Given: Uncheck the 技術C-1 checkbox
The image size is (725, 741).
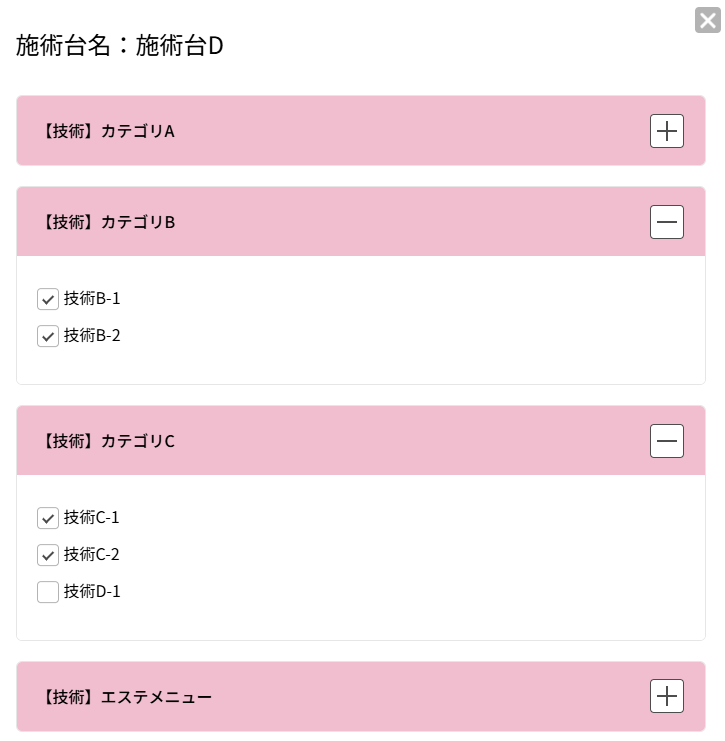Looking at the screenshot, I should (x=48, y=518).
